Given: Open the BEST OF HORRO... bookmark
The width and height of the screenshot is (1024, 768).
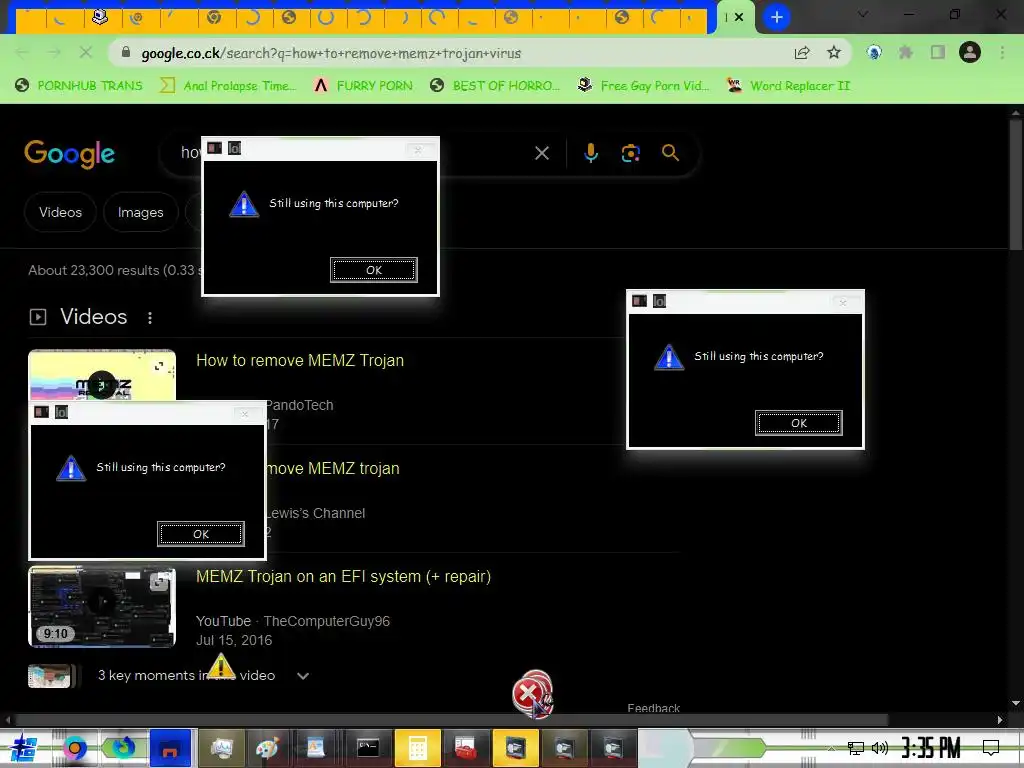Looking at the screenshot, I should [x=496, y=86].
